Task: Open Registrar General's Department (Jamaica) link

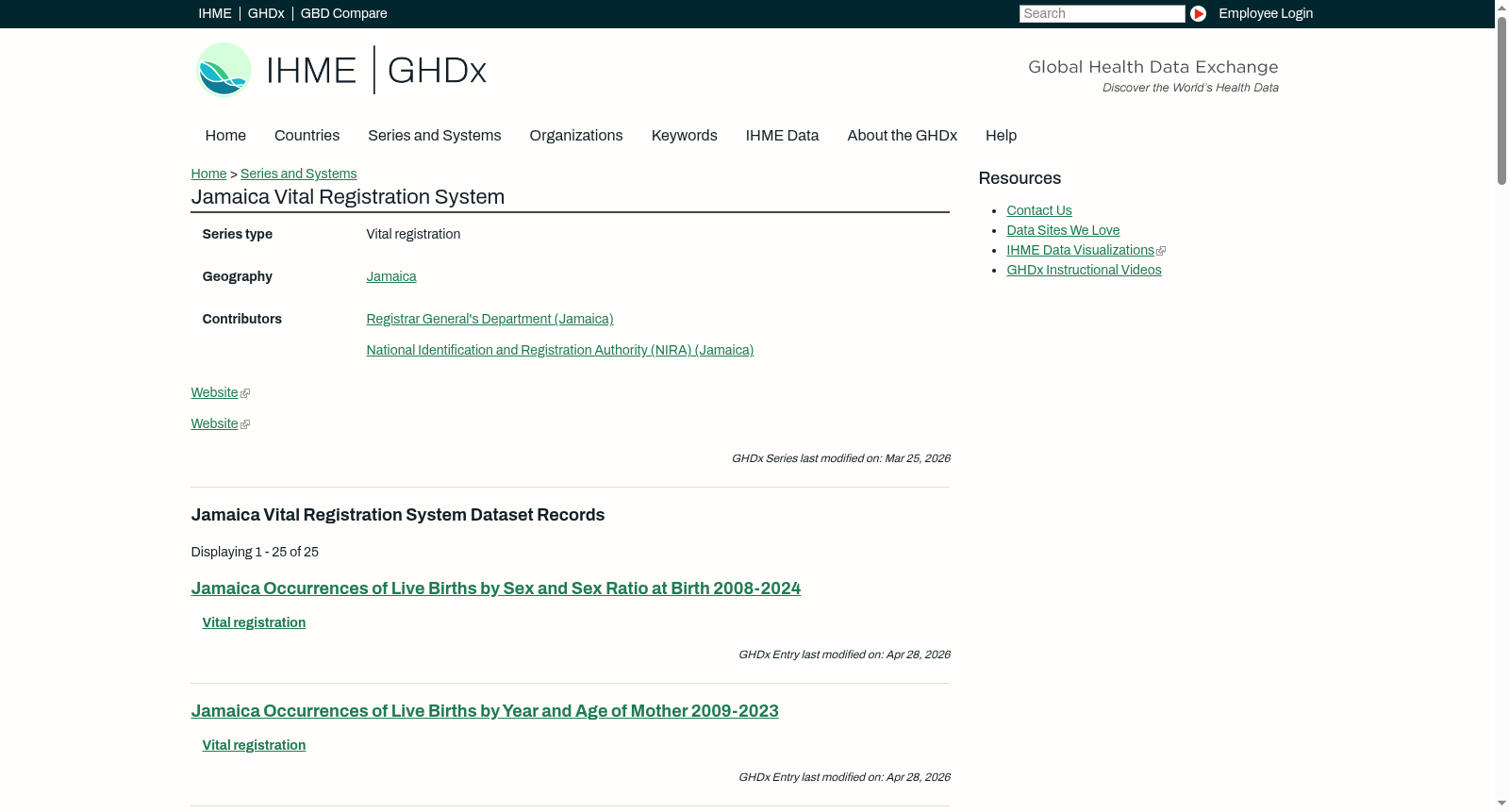Action: click(489, 319)
